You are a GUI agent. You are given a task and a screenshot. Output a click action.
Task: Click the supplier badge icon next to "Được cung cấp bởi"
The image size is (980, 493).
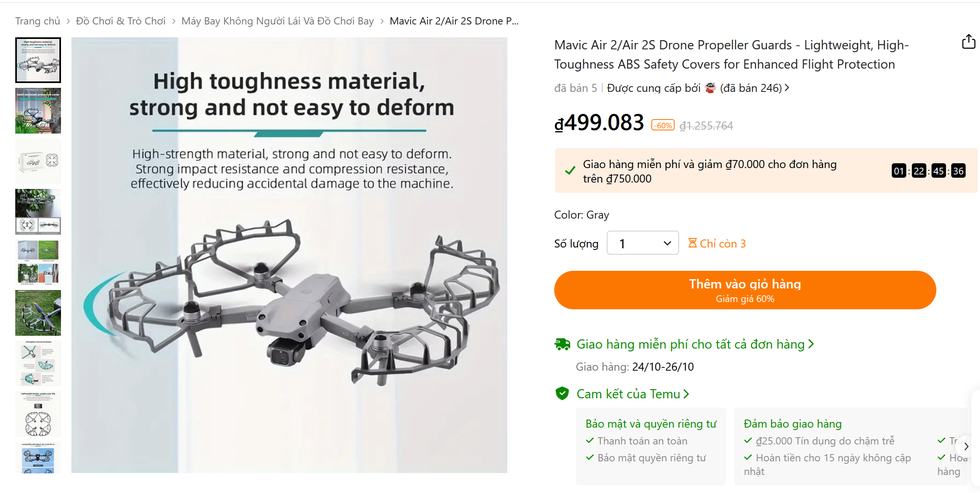(710, 88)
